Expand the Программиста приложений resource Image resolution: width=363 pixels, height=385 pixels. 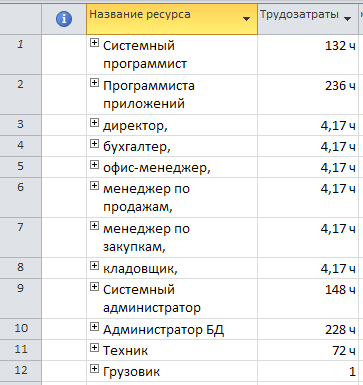point(94,83)
